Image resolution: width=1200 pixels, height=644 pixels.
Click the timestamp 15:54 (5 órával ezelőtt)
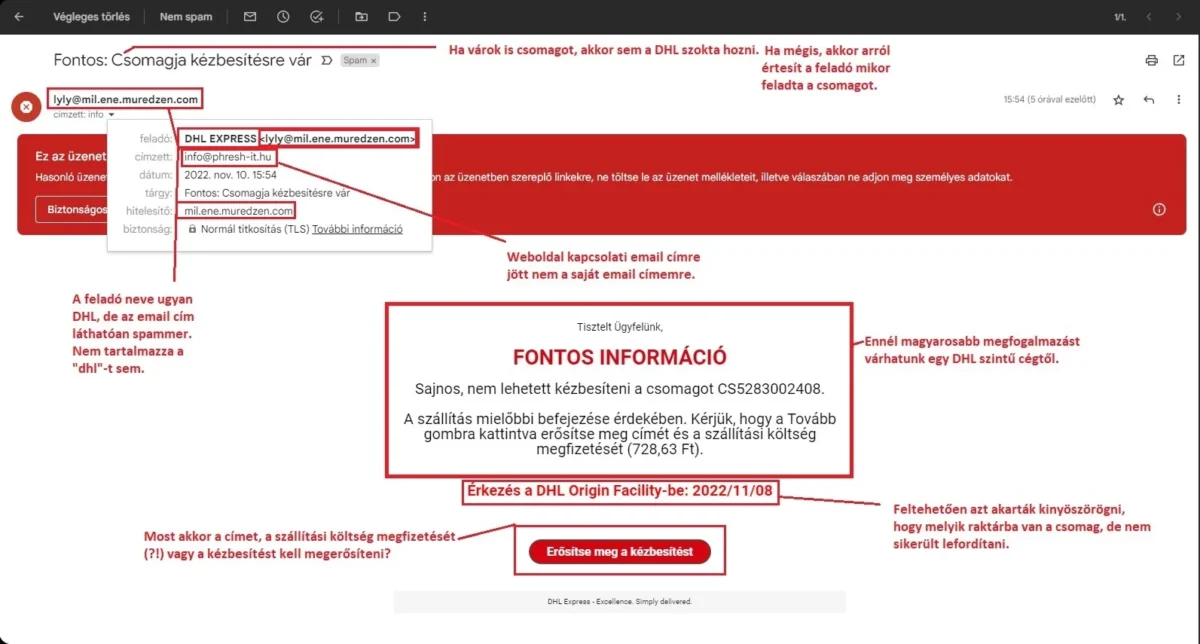[x=1050, y=100]
